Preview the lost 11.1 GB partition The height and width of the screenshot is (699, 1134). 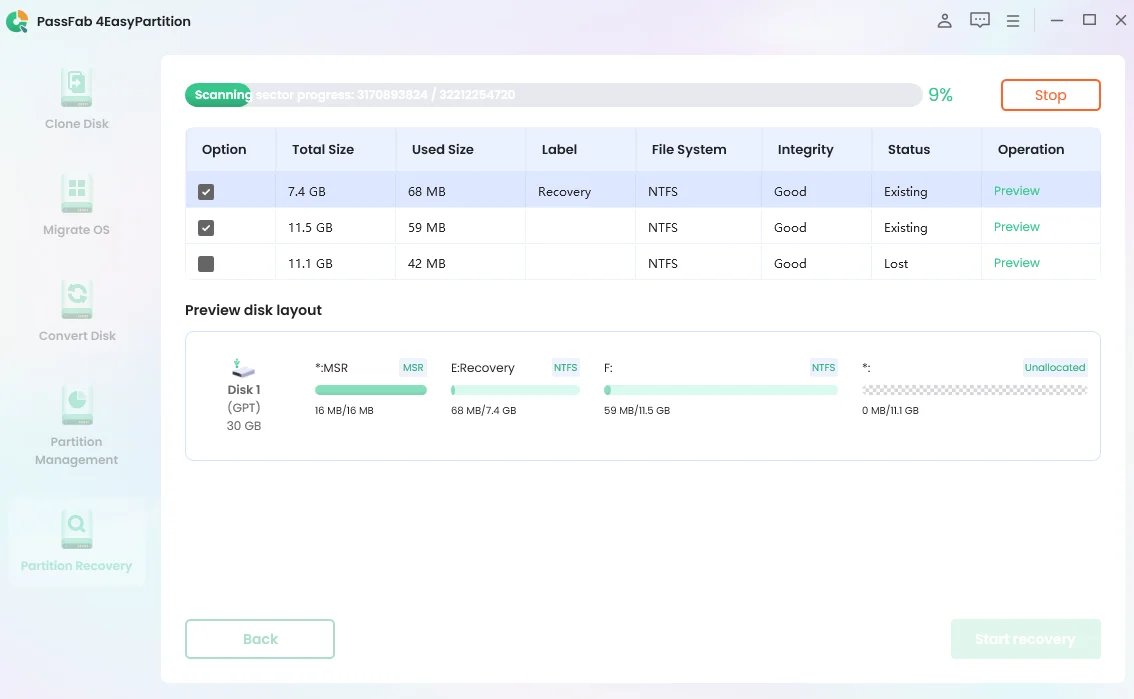(1016, 263)
